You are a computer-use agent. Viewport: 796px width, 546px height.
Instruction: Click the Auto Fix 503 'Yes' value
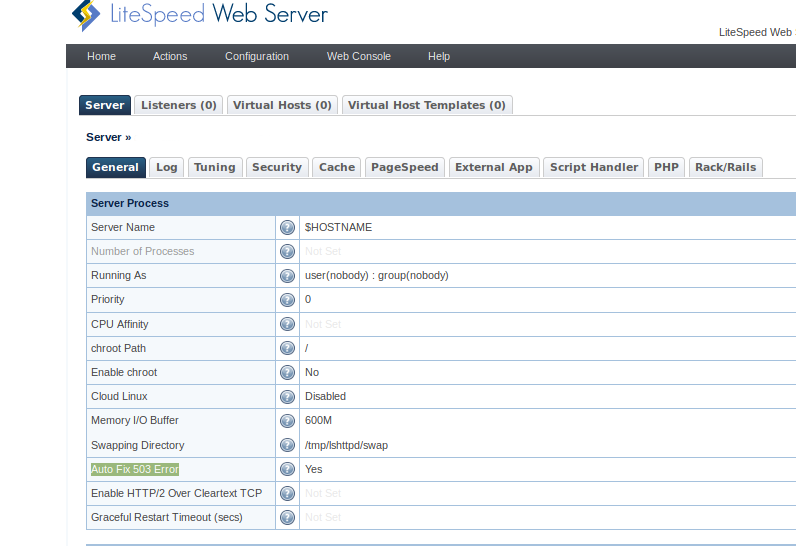(314, 469)
